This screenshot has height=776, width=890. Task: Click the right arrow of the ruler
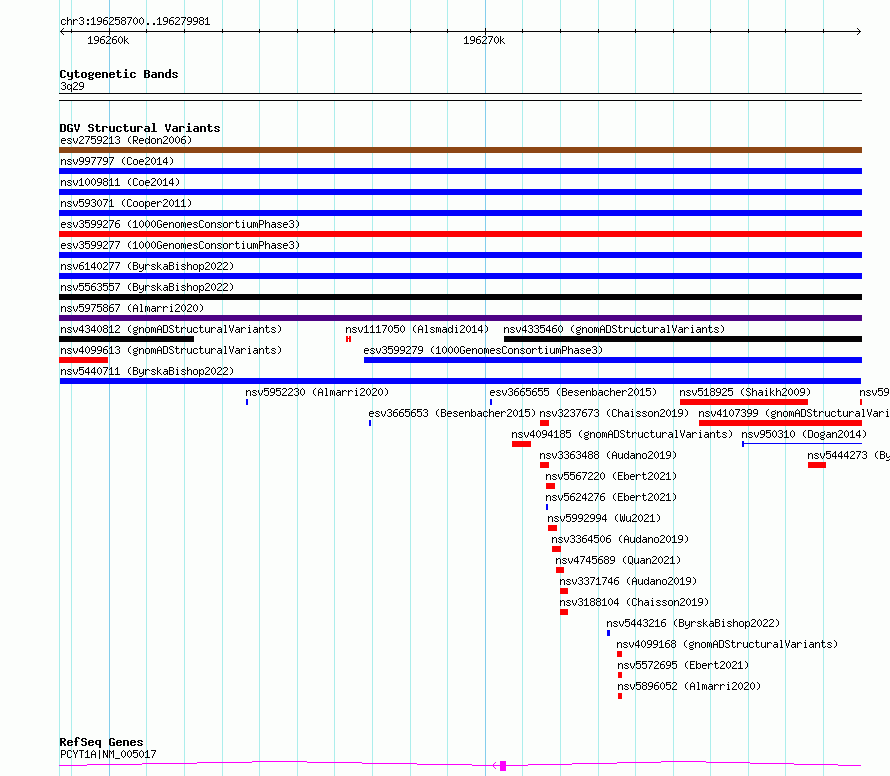pos(858,32)
